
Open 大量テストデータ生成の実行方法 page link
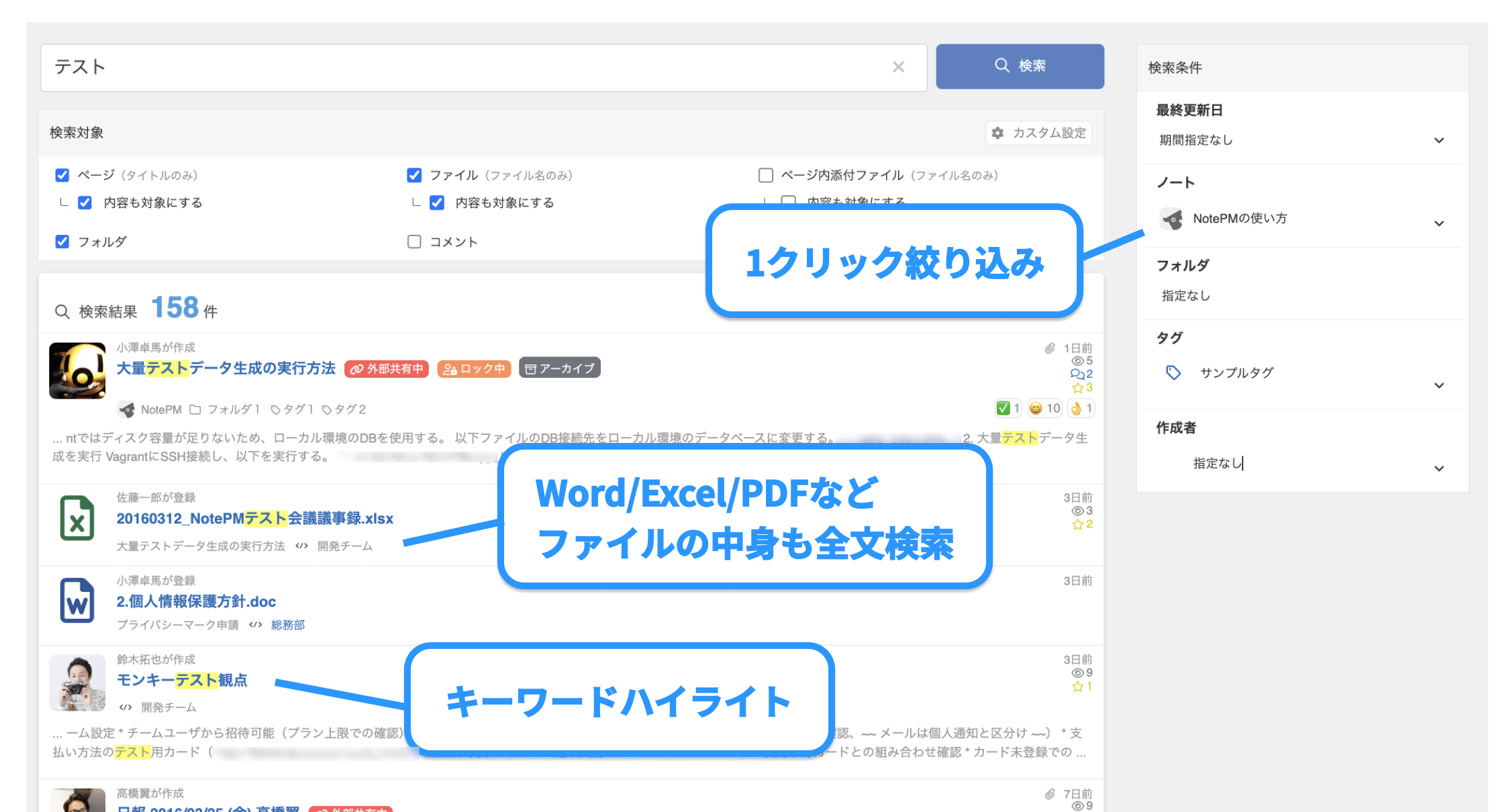coord(226,368)
